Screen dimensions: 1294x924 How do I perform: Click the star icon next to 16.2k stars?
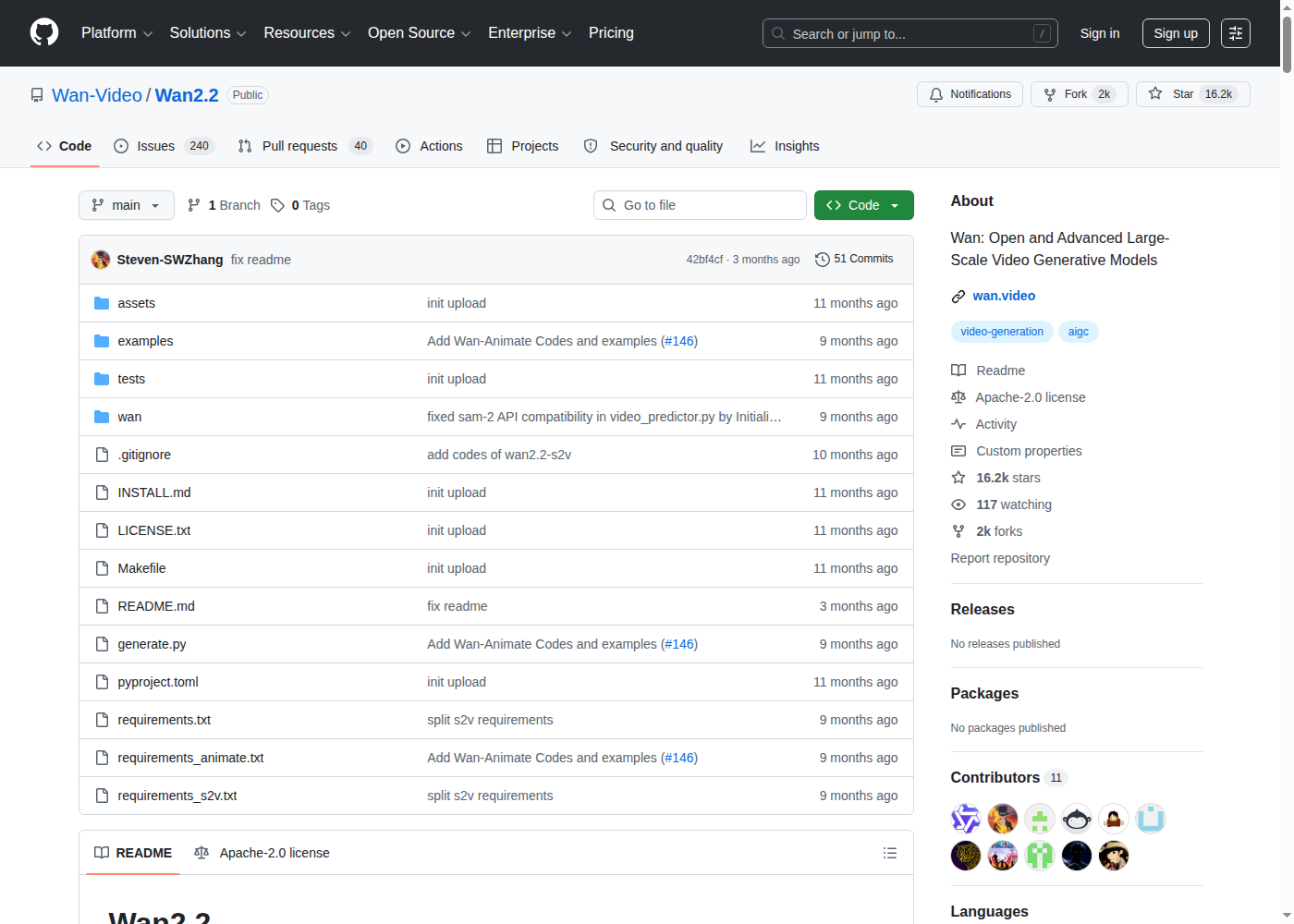coord(958,478)
